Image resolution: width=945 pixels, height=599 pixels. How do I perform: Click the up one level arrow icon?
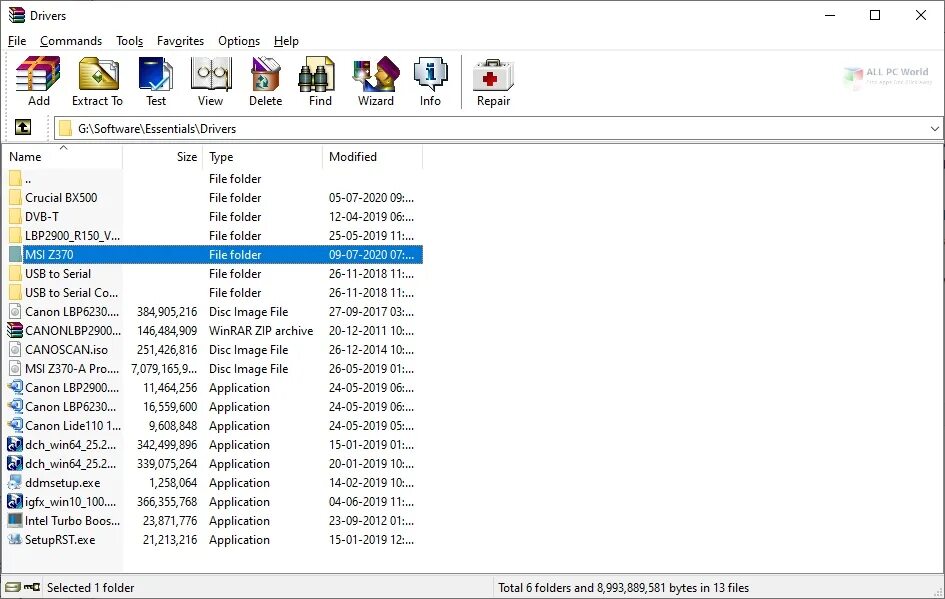click(x=23, y=127)
